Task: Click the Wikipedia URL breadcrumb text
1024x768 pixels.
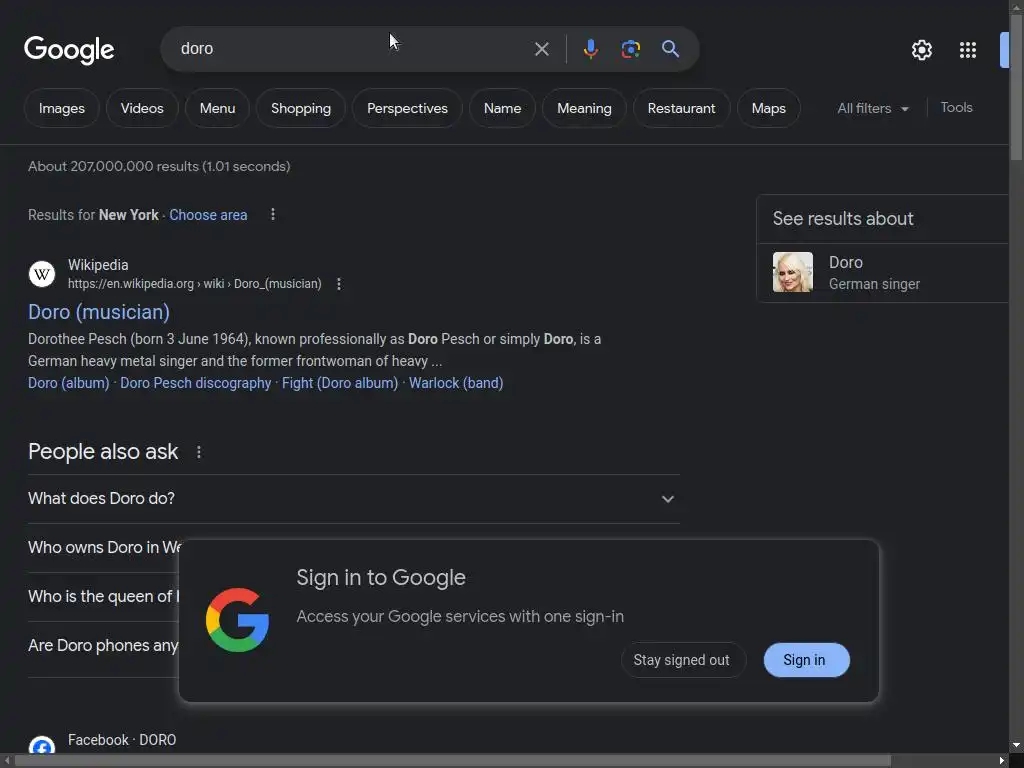Action: 195,284
